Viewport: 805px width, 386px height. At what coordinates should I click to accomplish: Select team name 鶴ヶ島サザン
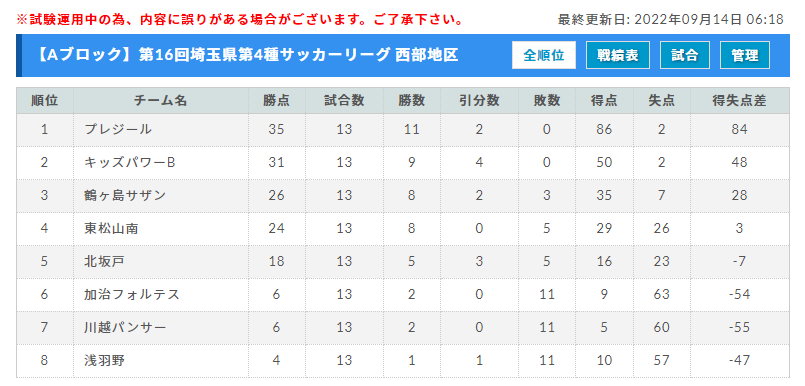coord(125,195)
